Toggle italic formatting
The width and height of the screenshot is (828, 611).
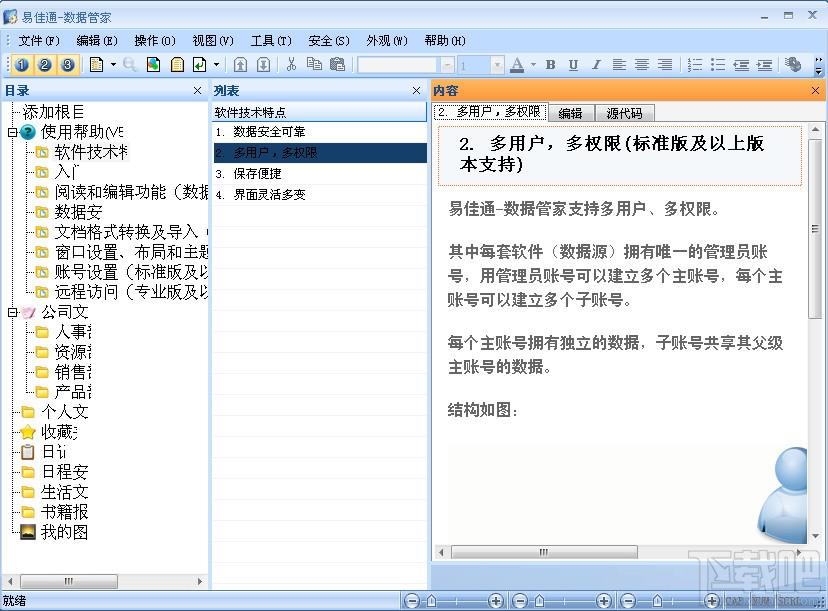(x=596, y=65)
